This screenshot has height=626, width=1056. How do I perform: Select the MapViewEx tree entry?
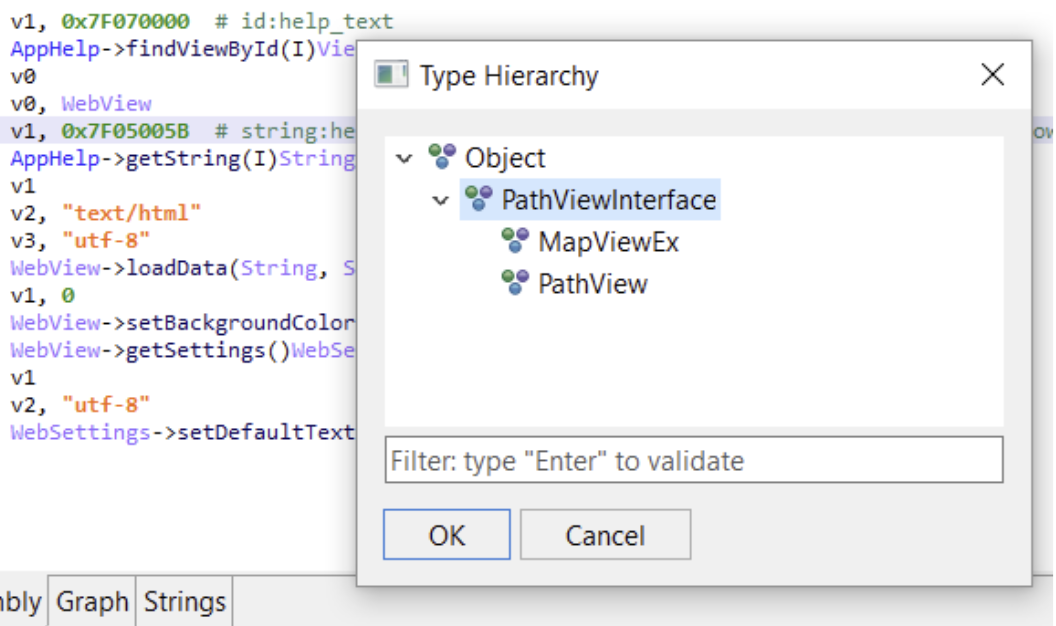(x=609, y=242)
